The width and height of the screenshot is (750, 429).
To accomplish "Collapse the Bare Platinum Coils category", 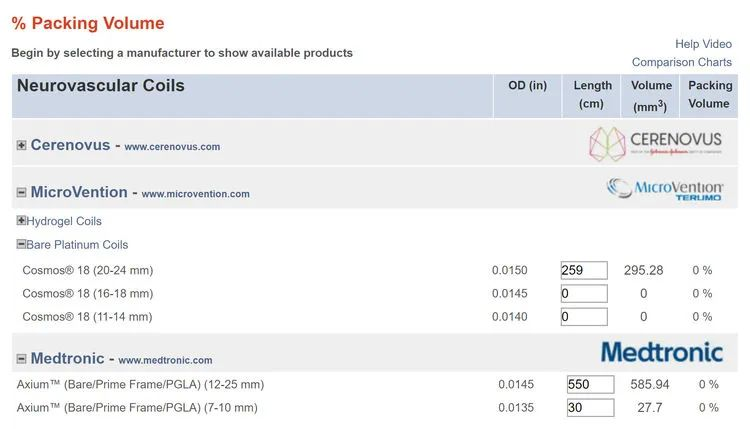I will (21, 244).
